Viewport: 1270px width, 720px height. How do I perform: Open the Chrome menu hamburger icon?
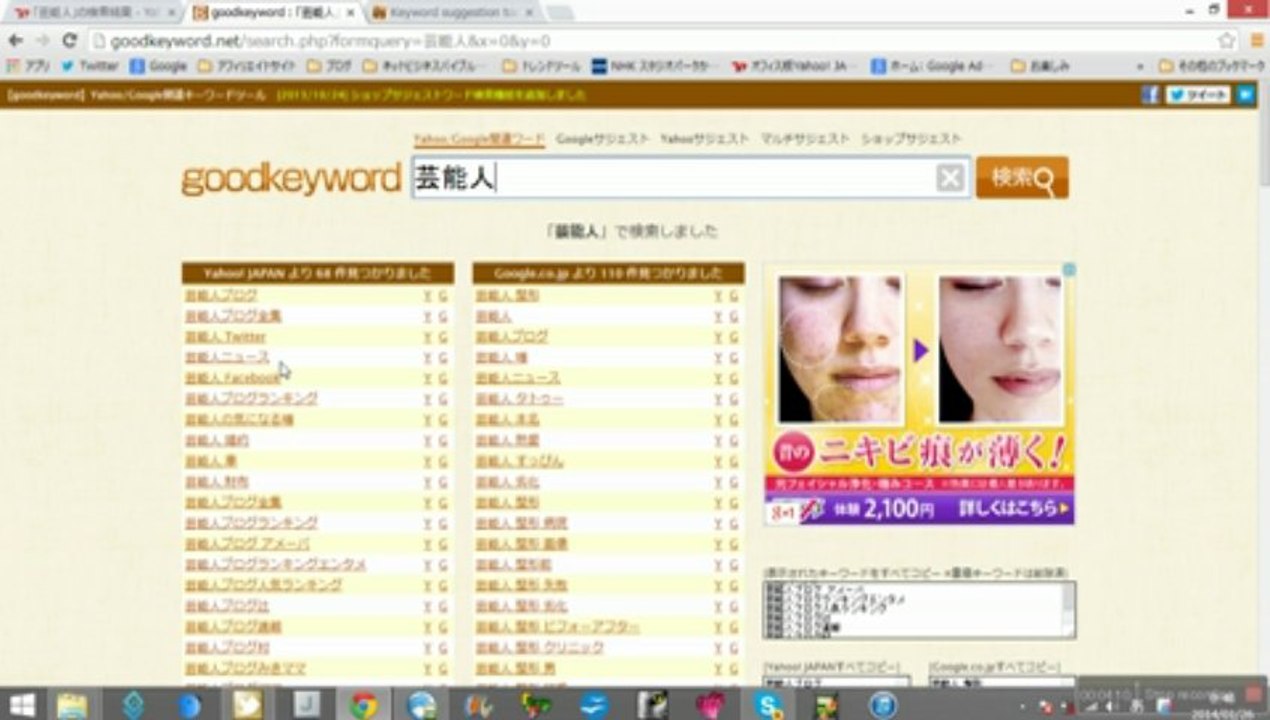point(1258,41)
